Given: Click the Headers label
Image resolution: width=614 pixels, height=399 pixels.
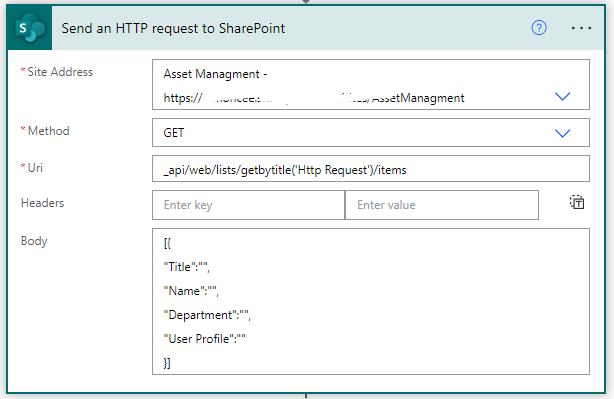Looking at the screenshot, I should click(x=42, y=203).
